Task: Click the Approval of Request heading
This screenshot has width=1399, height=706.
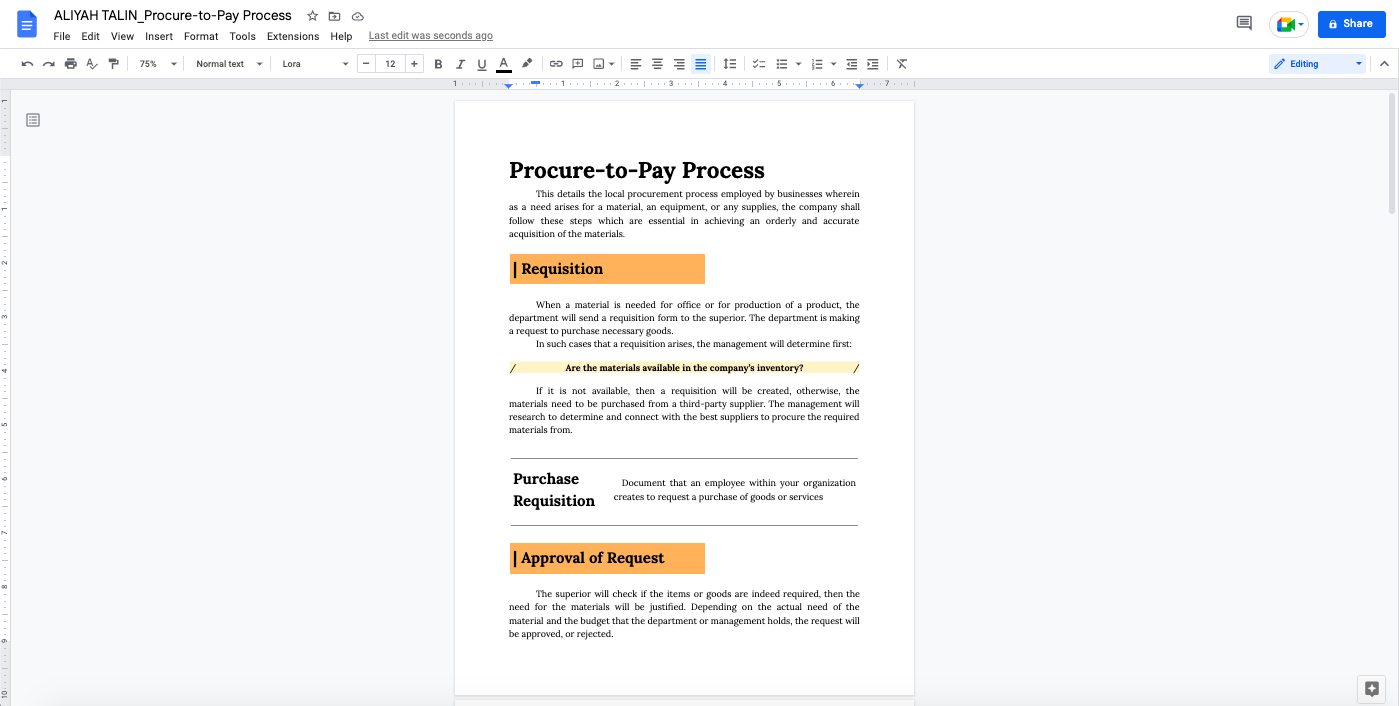Action: coord(607,558)
